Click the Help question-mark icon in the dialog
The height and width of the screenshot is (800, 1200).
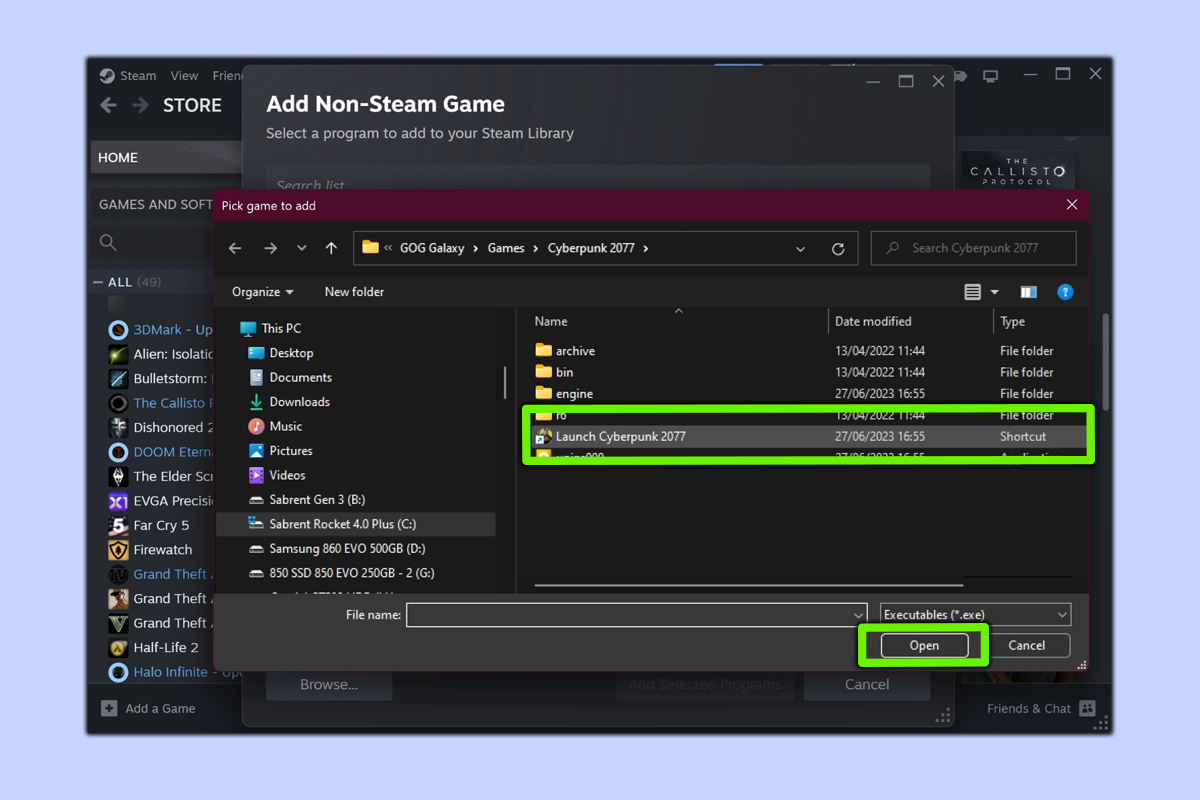(1065, 291)
